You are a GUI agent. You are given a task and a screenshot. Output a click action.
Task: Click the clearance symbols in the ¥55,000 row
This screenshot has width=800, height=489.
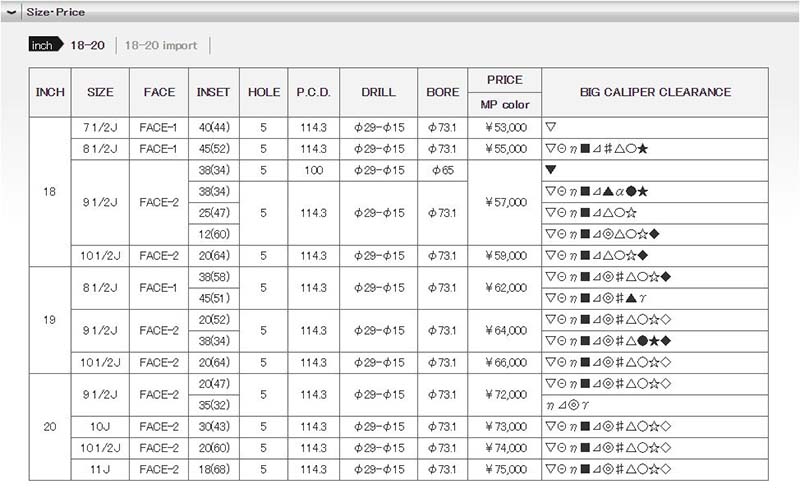tap(596, 149)
